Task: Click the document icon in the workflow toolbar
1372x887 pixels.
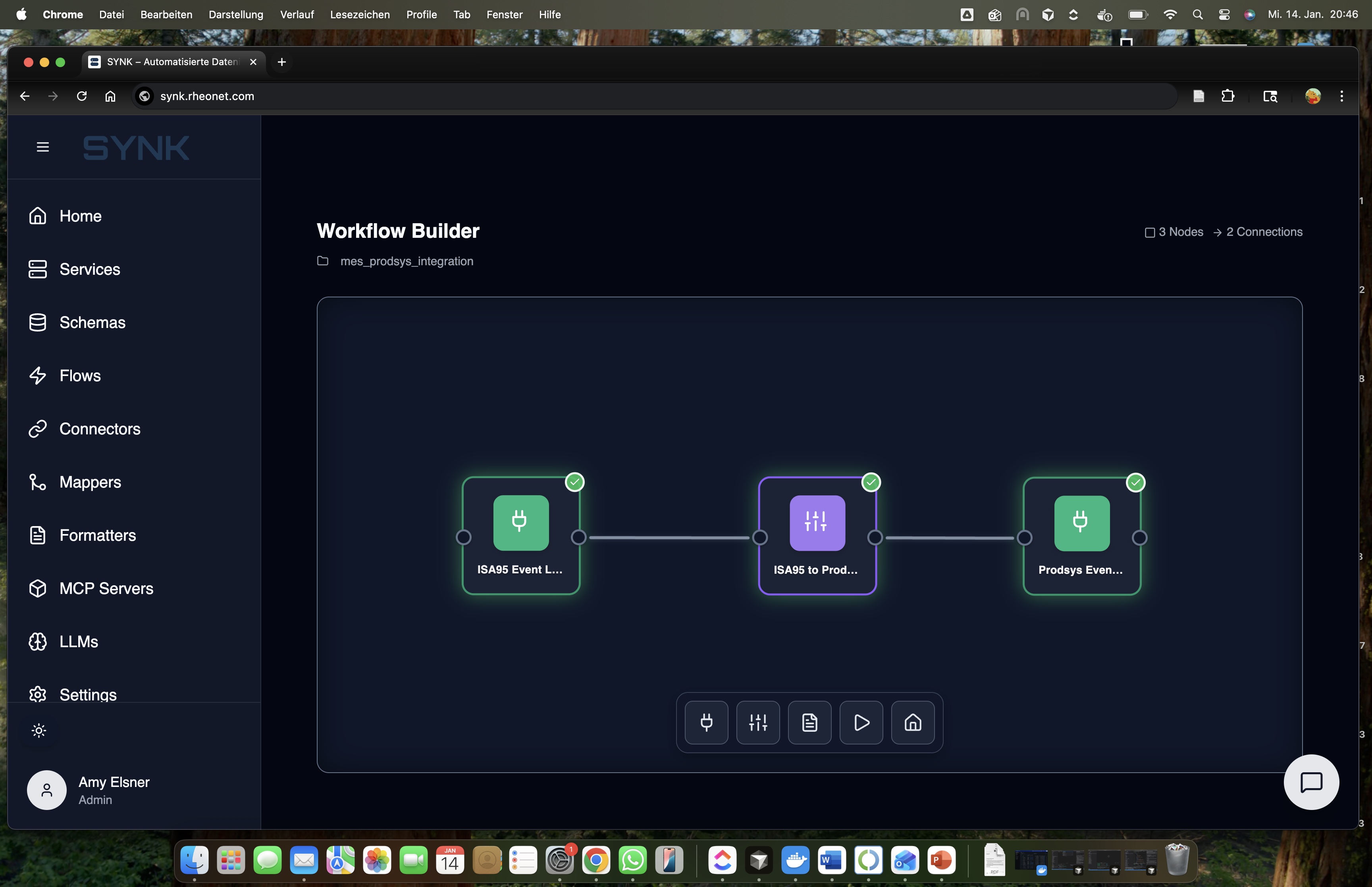Action: (x=809, y=722)
